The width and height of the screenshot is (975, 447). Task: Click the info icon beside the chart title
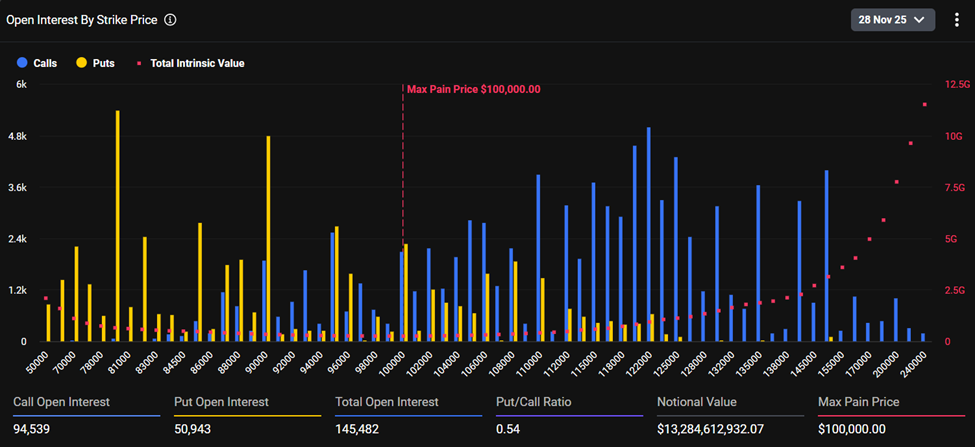[x=170, y=20]
